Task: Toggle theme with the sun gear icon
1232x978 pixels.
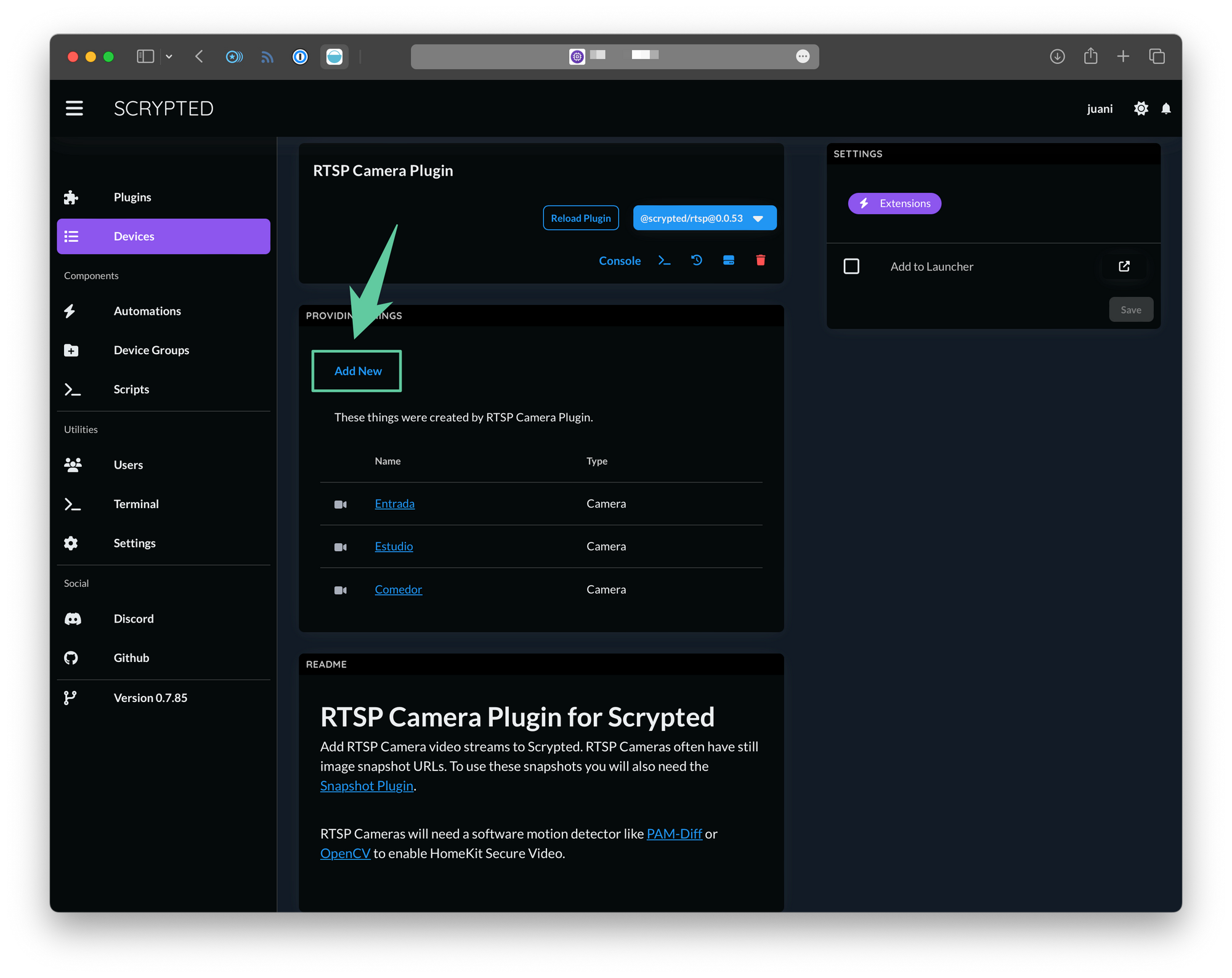Action: (1141, 109)
